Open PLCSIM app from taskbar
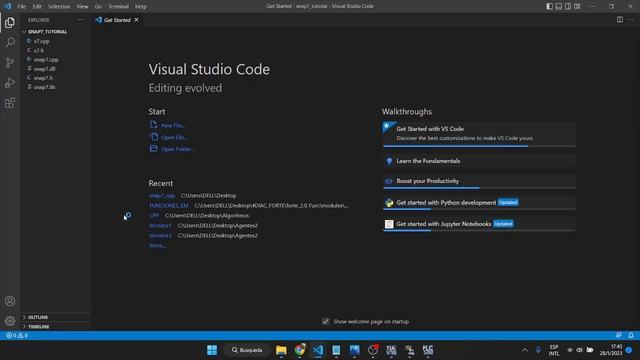 pos(428,350)
